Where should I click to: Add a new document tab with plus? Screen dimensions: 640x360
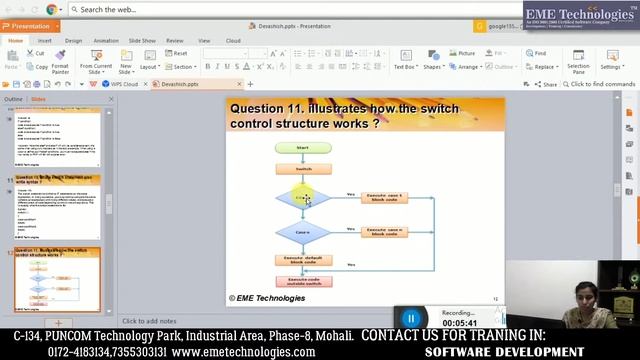pos(250,84)
